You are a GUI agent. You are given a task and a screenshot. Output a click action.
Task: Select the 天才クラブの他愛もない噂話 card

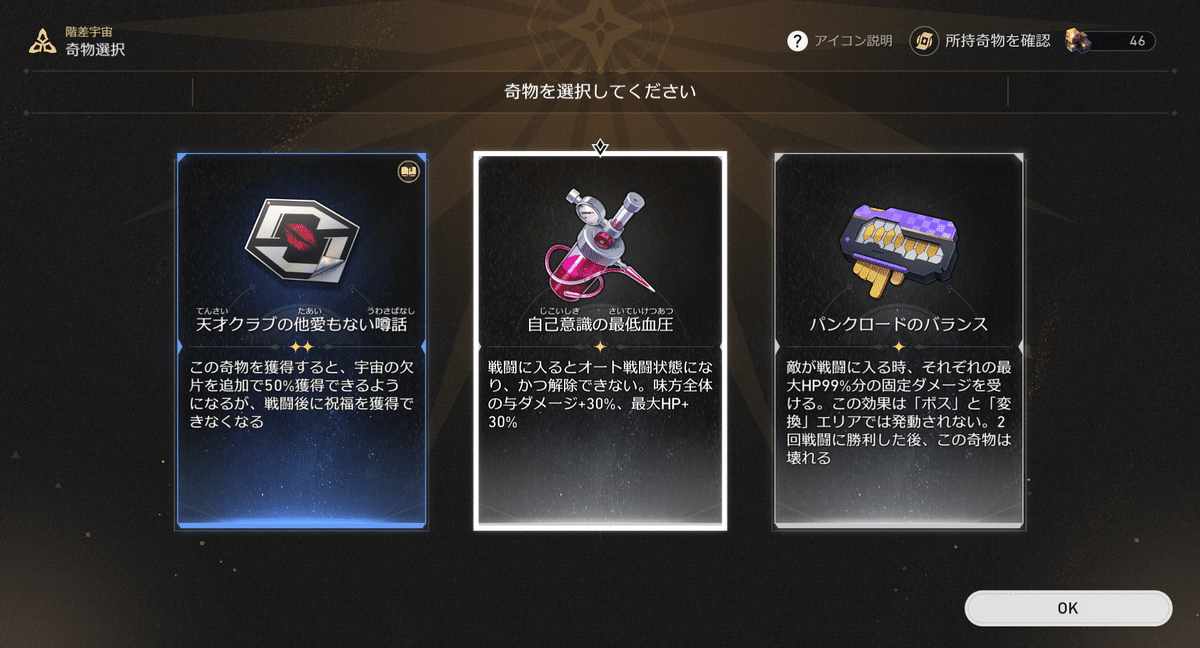(301, 340)
